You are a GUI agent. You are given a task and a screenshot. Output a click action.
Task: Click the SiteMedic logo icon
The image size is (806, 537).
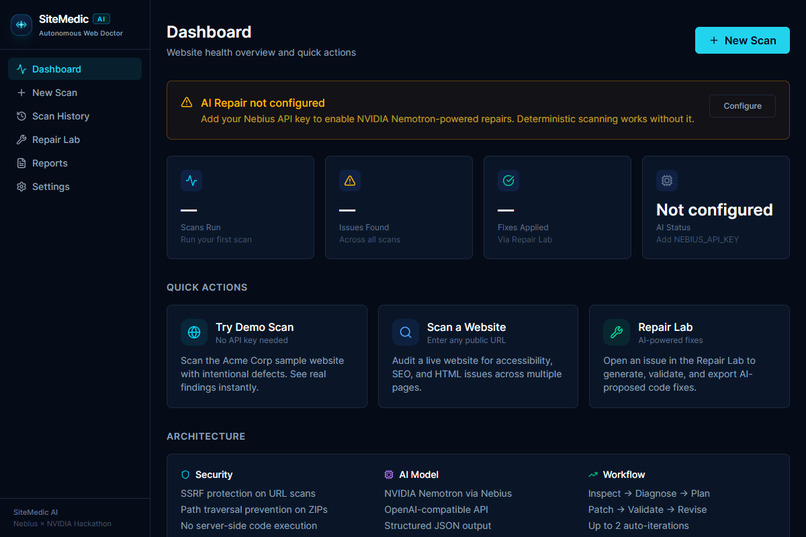21,25
